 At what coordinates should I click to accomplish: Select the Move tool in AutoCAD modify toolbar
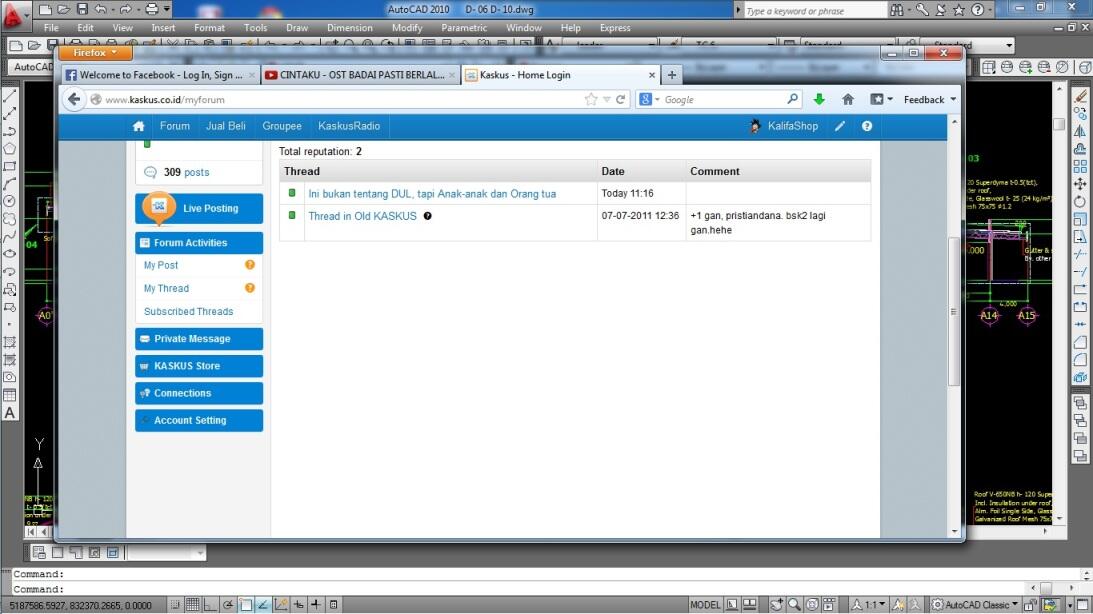pyautogui.click(x=1080, y=184)
